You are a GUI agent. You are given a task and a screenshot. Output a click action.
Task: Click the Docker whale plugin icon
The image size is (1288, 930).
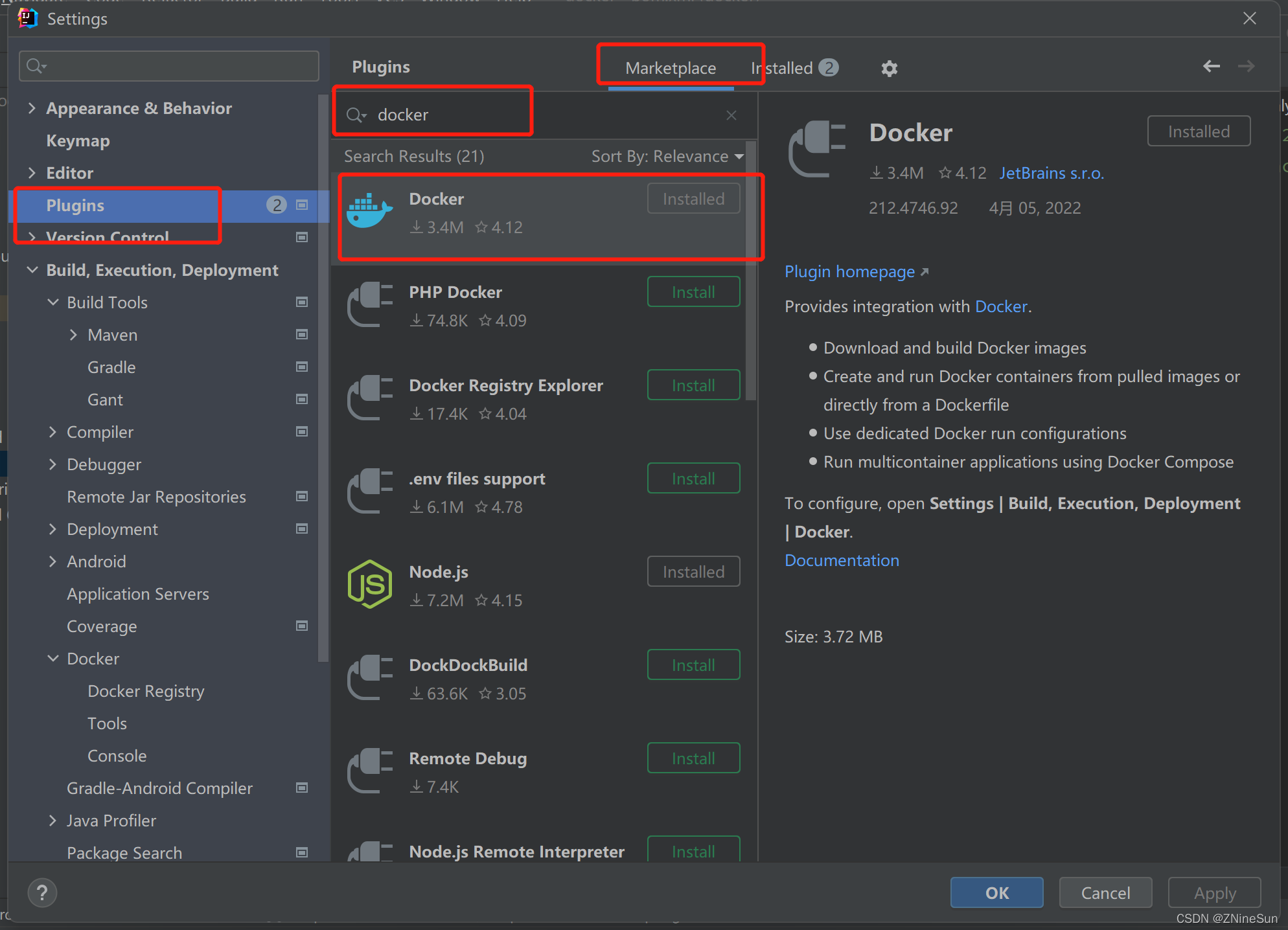pyautogui.click(x=369, y=210)
